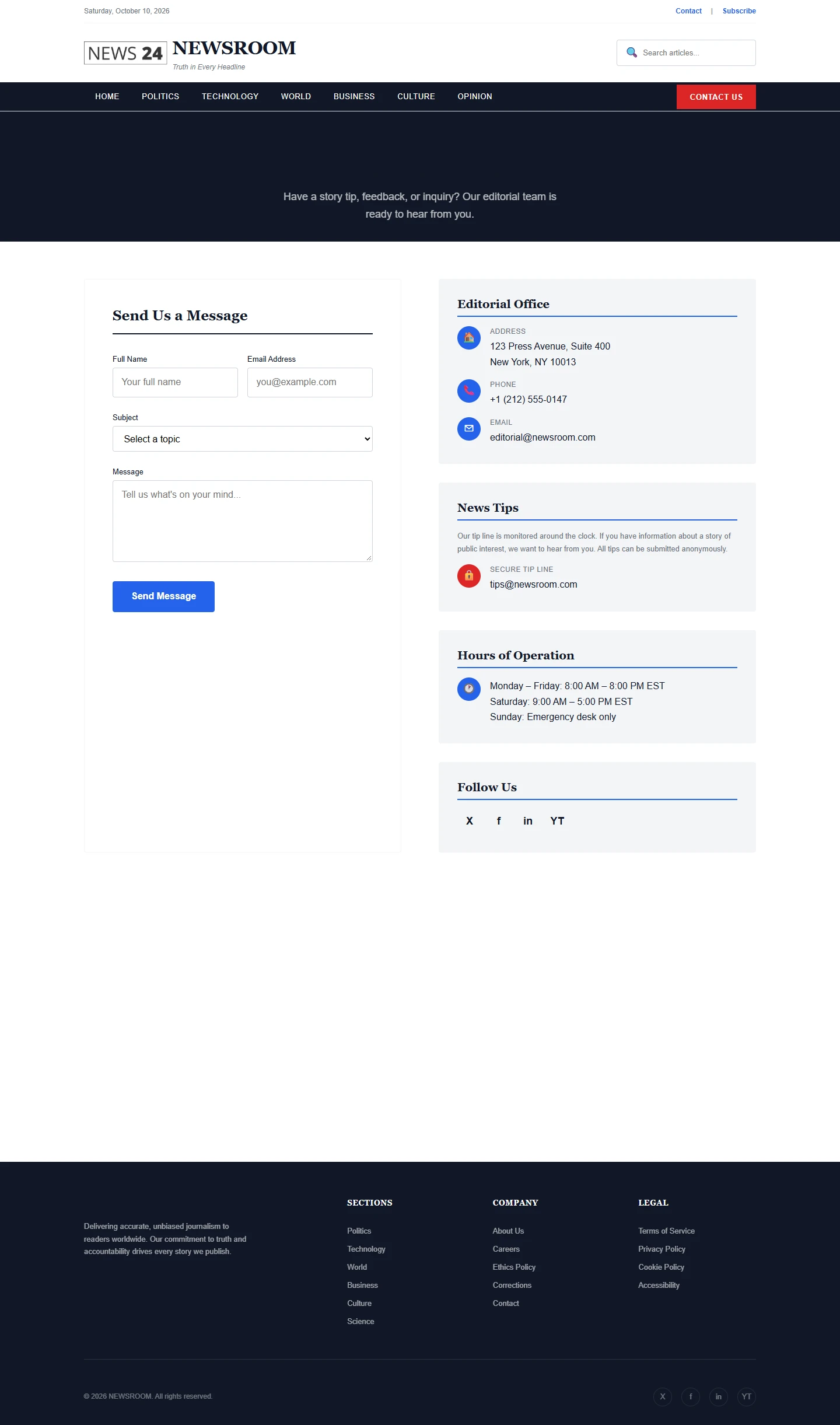Open the About Us footer link
This screenshot has height=1425, width=840.
pos(508,1231)
